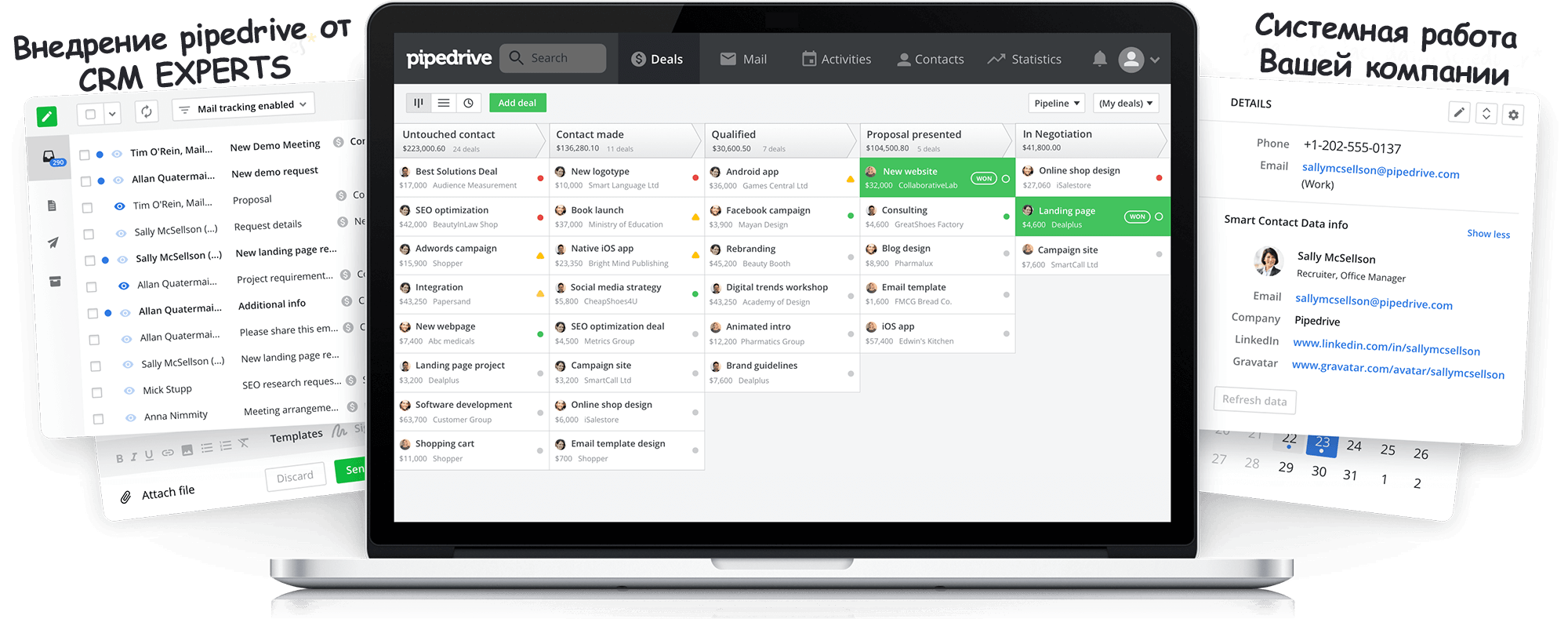Open the Deals tab

pyautogui.click(x=658, y=60)
